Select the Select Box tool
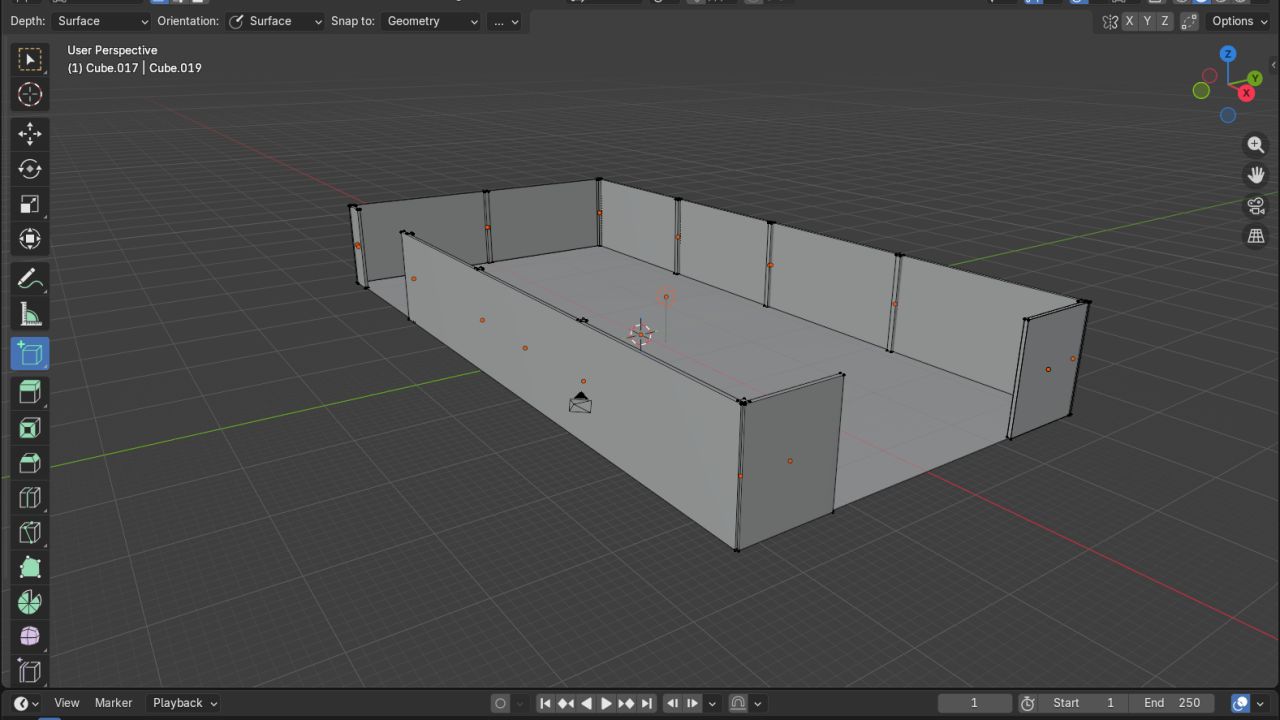The image size is (1280, 720). [30, 59]
